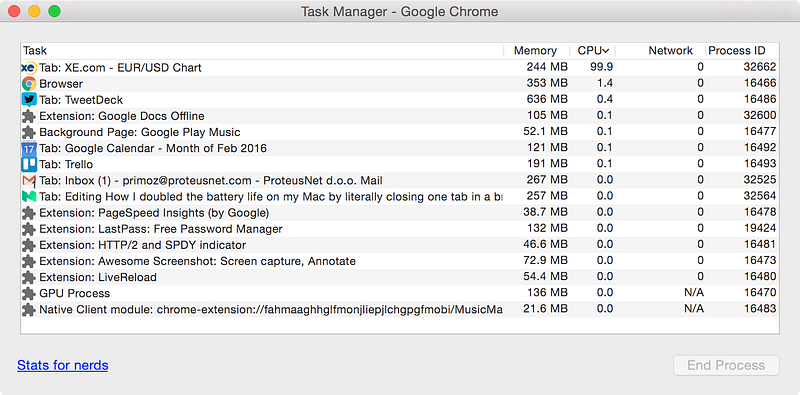Select the Tab: Editing How I doubled row
Viewport: 800px width, 395px height.
[399, 196]
